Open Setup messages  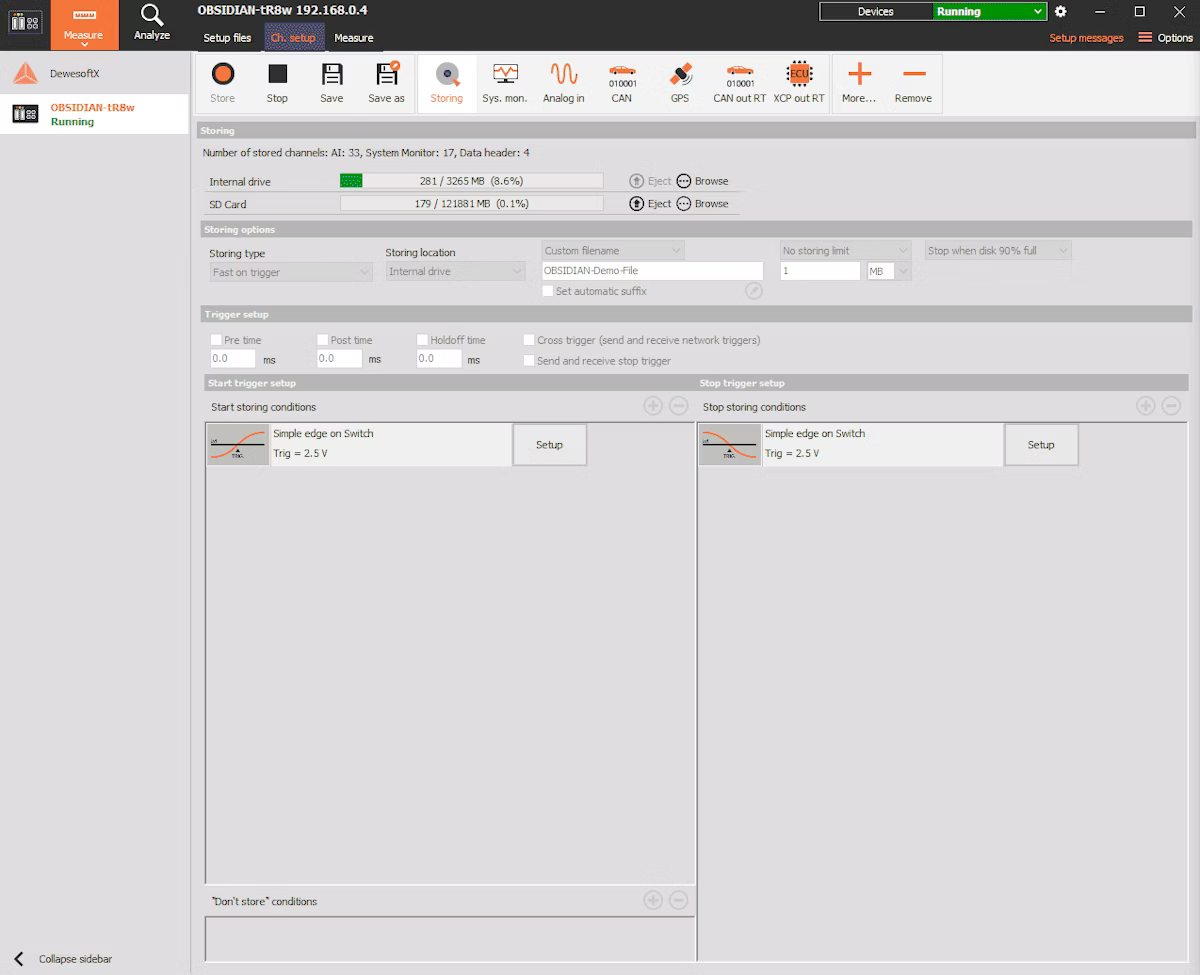pos(1086,38)
